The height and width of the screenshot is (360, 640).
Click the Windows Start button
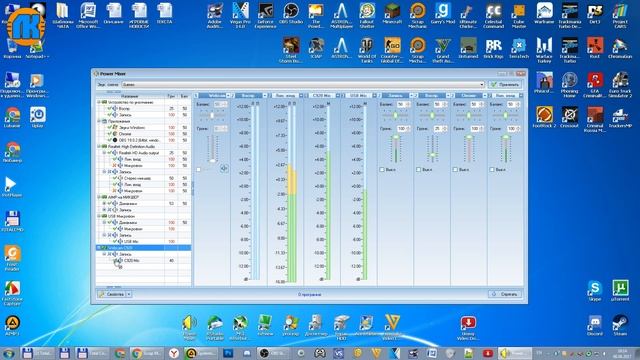8,353
